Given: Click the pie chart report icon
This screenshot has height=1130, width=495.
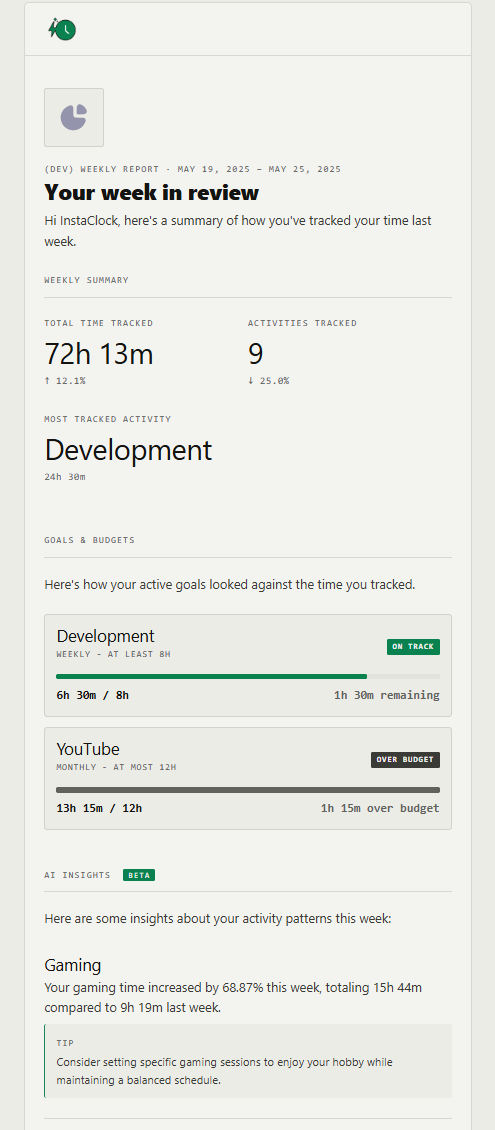Looking at the screenshot, I should tap(73, 117).
